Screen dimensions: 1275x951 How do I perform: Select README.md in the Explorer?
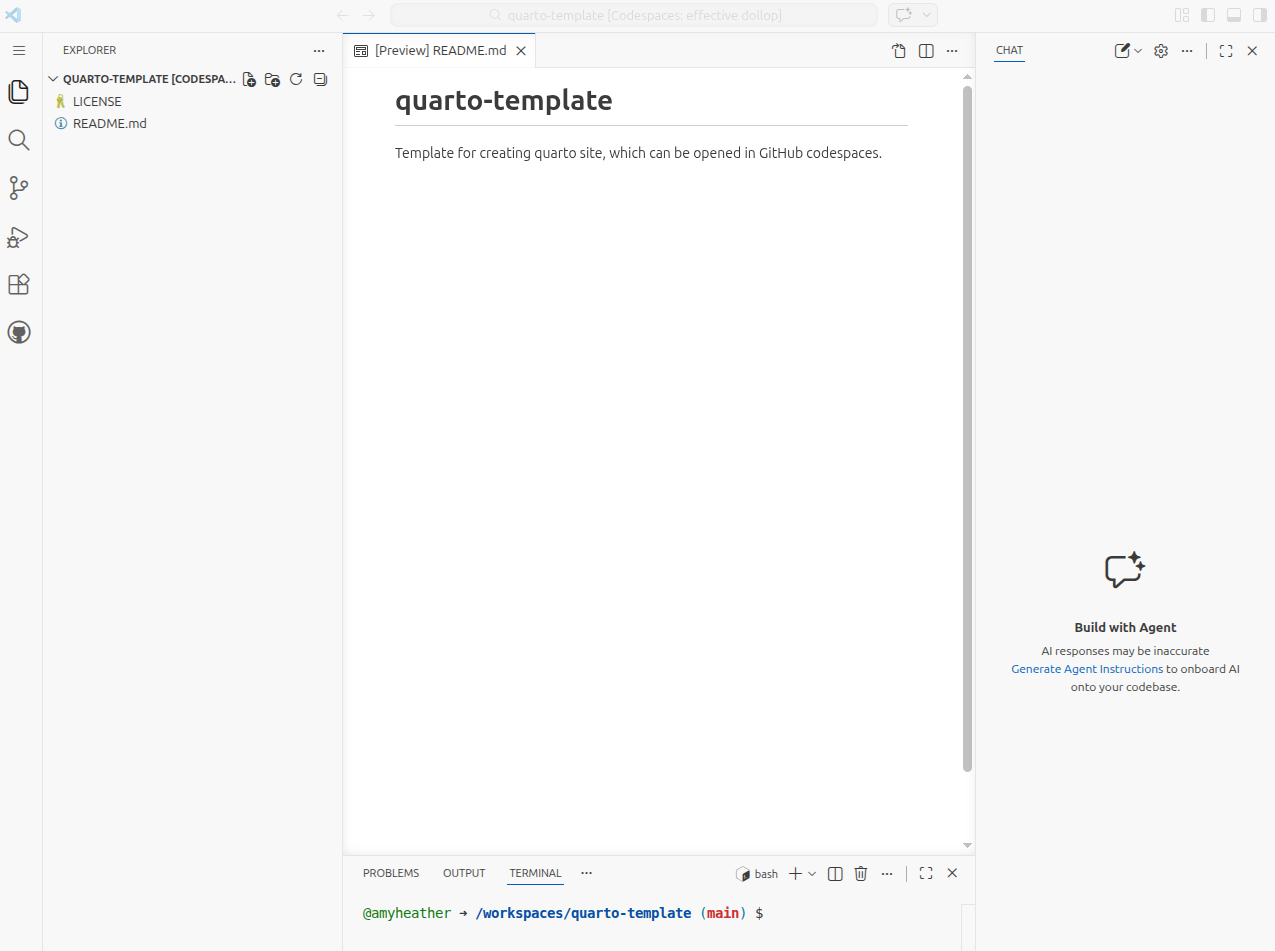tap(109, 123)
